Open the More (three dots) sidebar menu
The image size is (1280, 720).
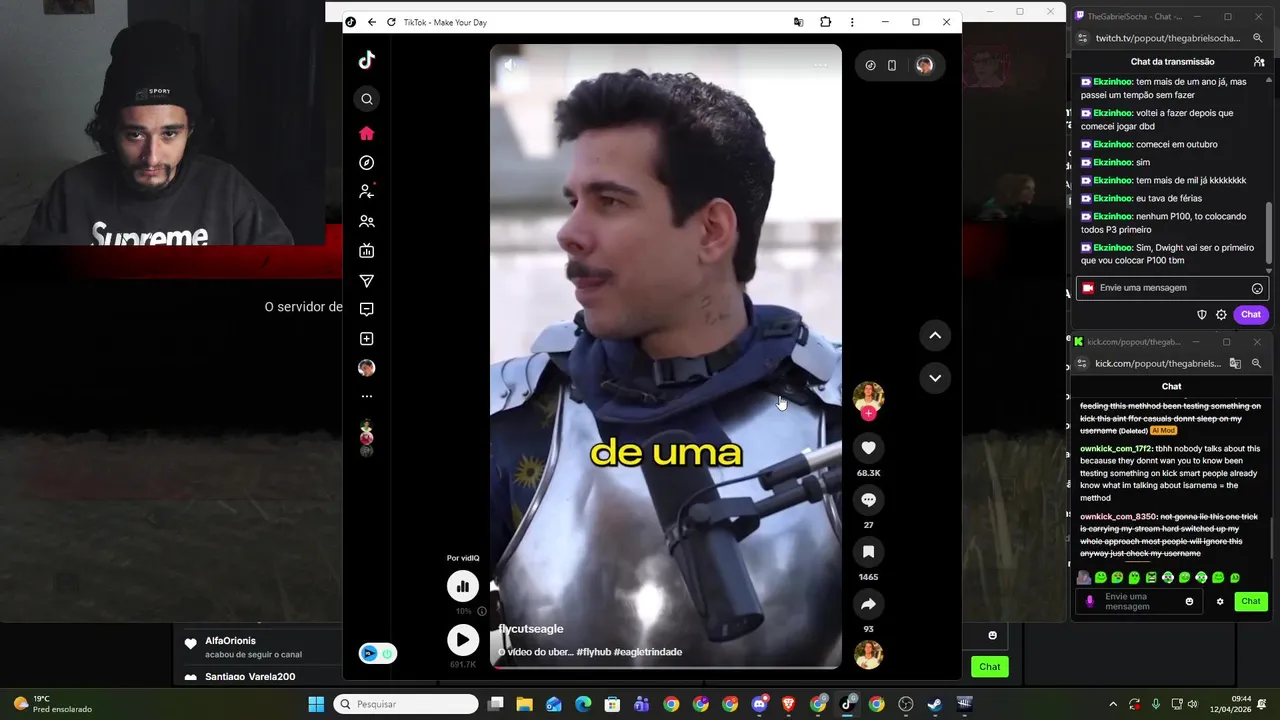click(367, 397)
